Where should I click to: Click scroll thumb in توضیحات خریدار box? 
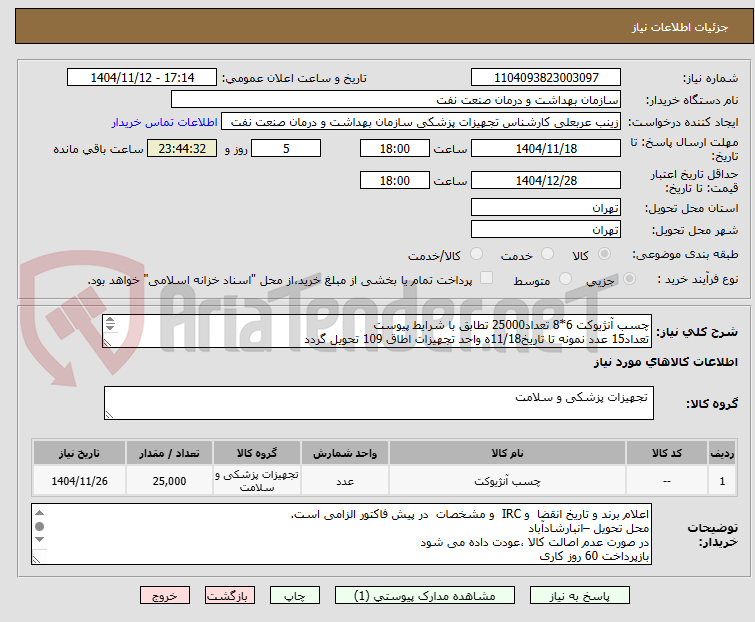(x=39, y=526)
